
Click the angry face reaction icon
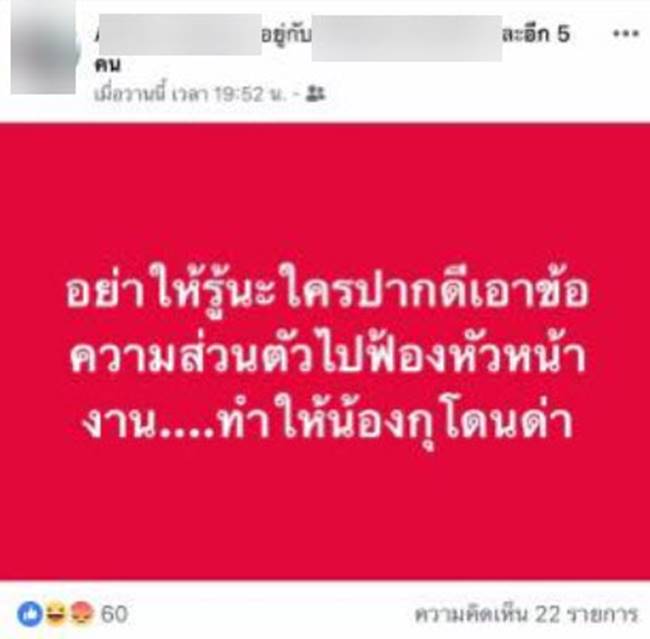click(82, 614)
